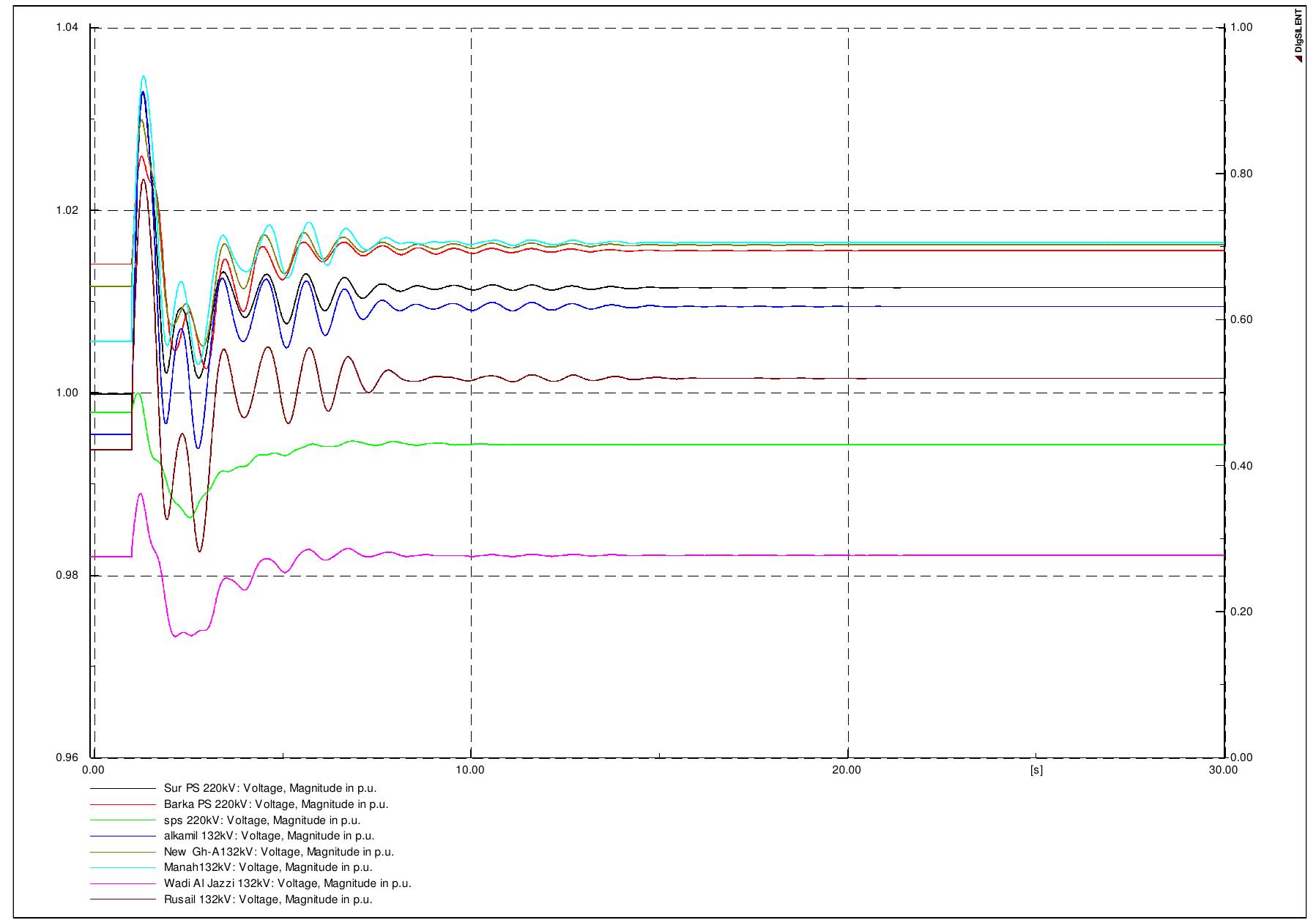This screenshot has height=920, width=1316.
Task: Click the 0.98 label on left axis
Action: 67,575
